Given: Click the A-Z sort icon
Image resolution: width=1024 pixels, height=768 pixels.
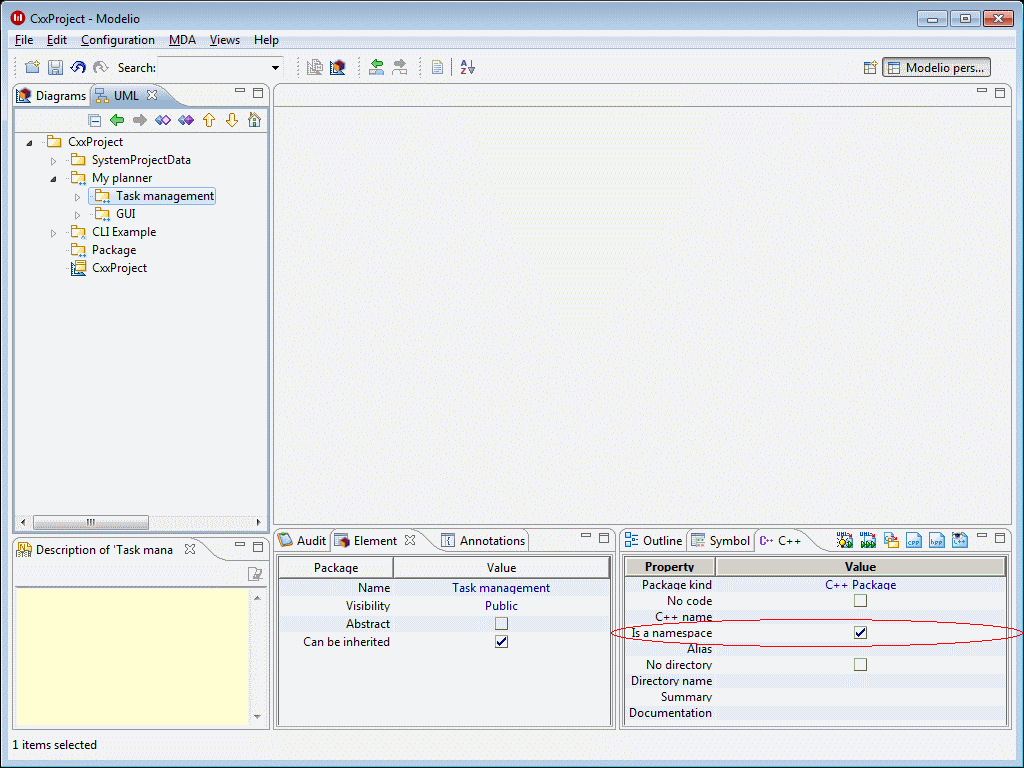Looking at the screenshot, I should pyautogui.click(x=468, y=67).
